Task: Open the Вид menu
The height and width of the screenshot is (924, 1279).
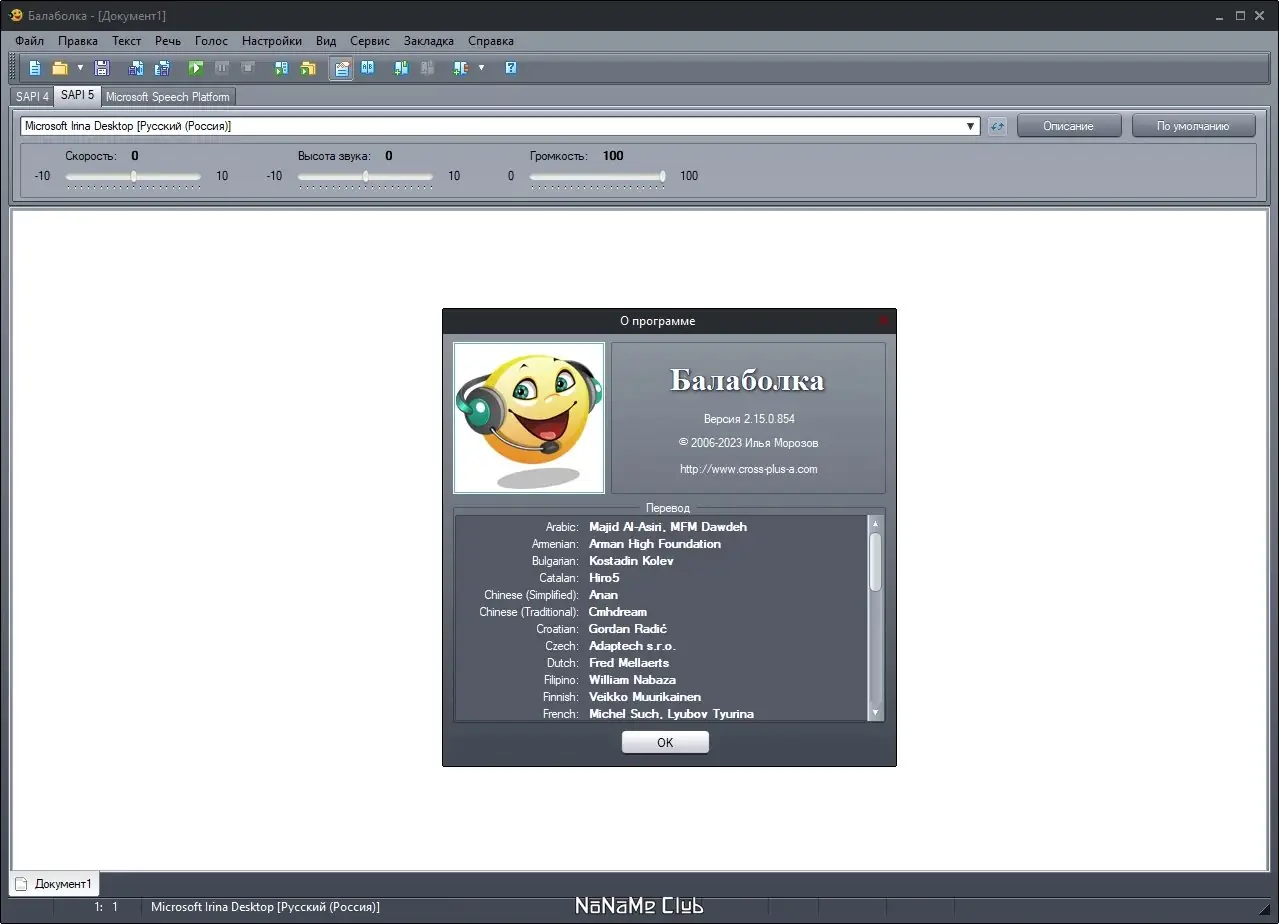Action: (326, 41)
